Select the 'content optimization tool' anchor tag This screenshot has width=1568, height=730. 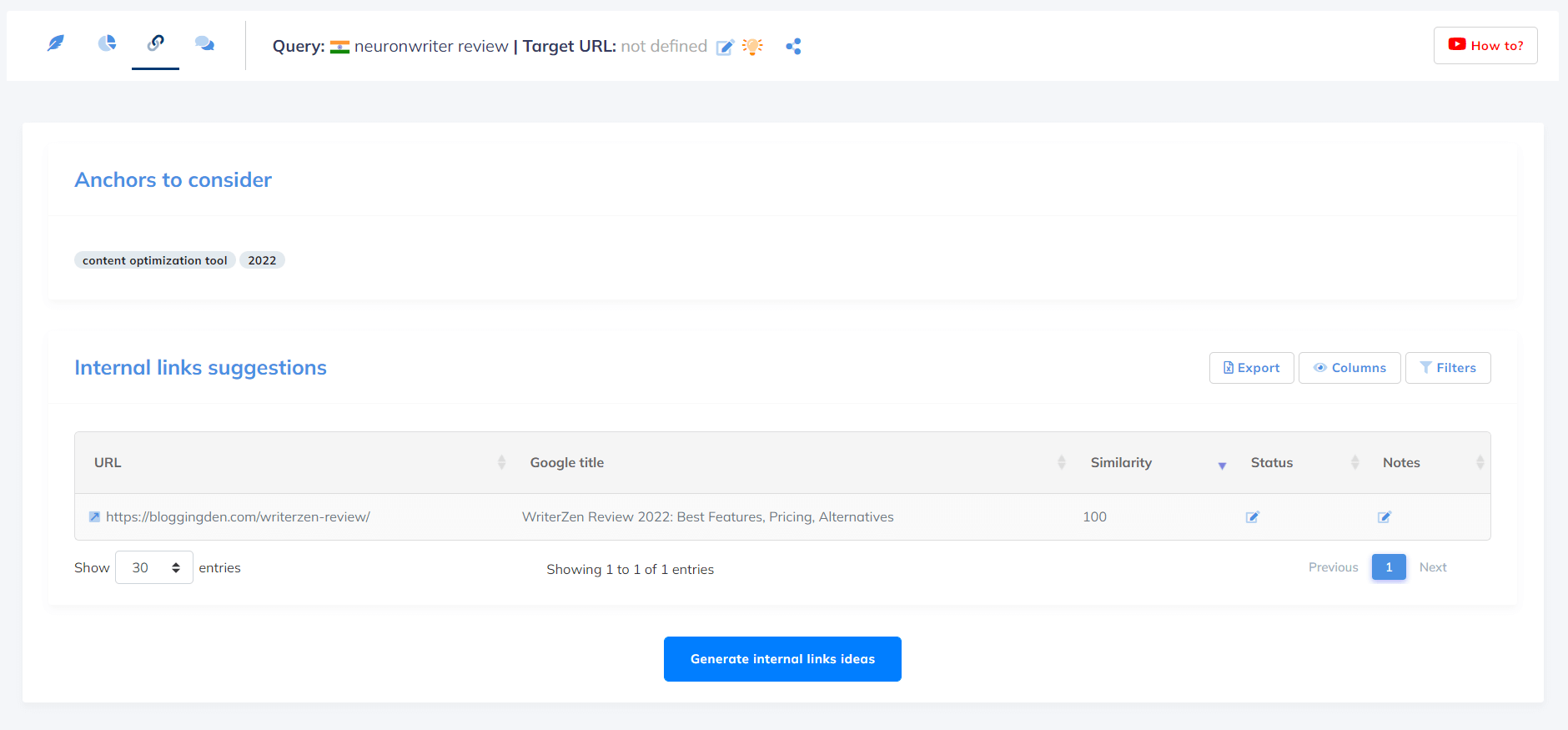[x=155, y=260]
